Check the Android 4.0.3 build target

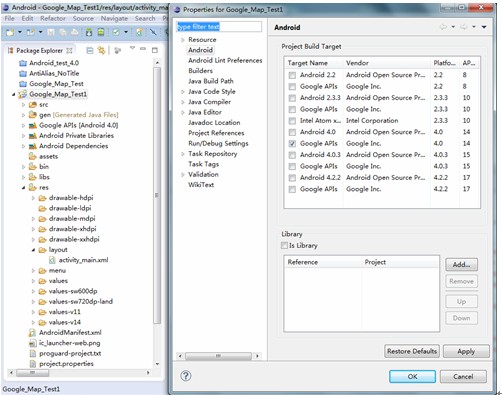[x=292, y=155]
